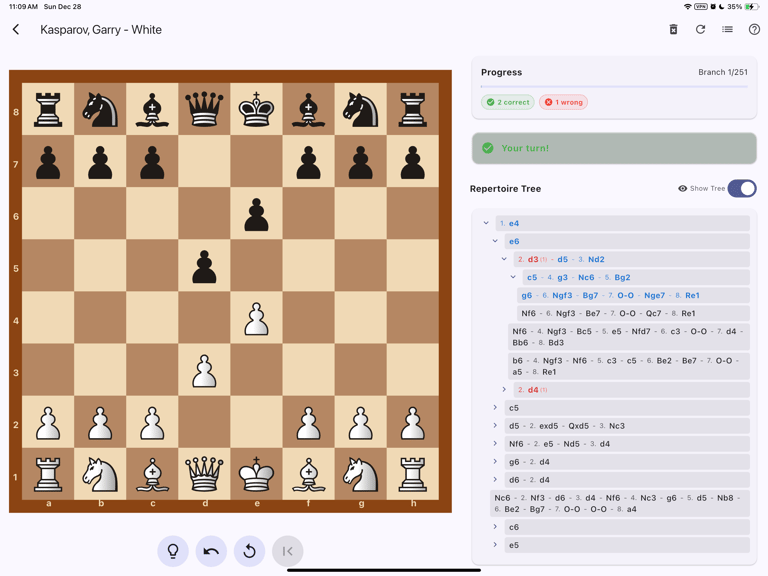
Task: Click the eye icon beside Show Tree
Action: (x=682, y=189)
